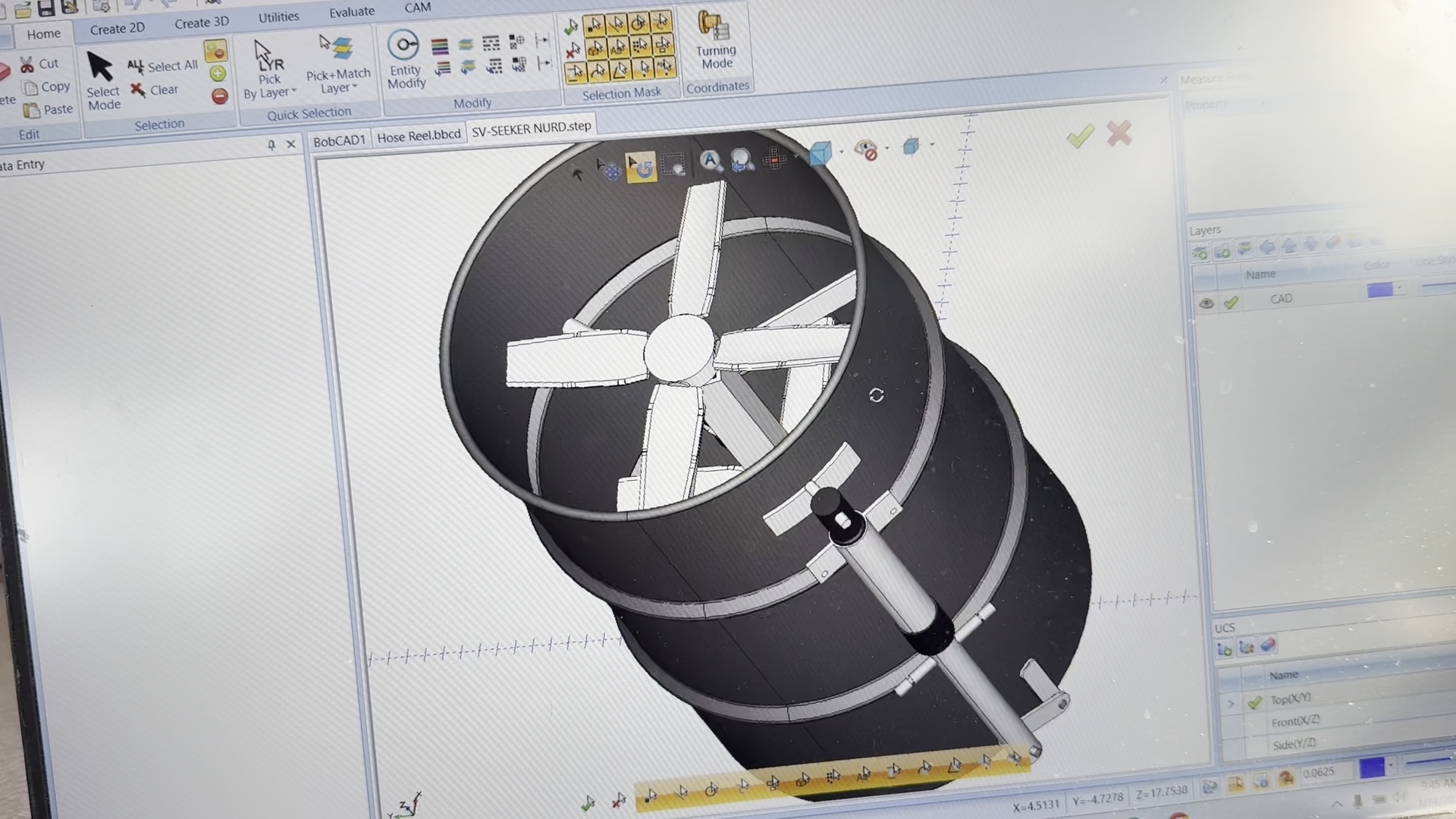
Task: Open the shaded view cube dropdown
Action: [x=841, y=152]
